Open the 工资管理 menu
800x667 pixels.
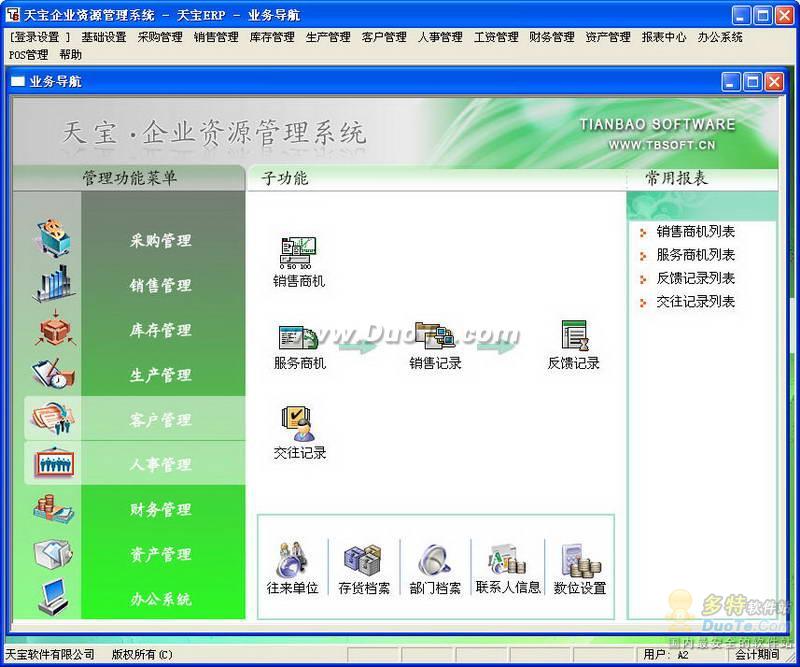(496, 37)
